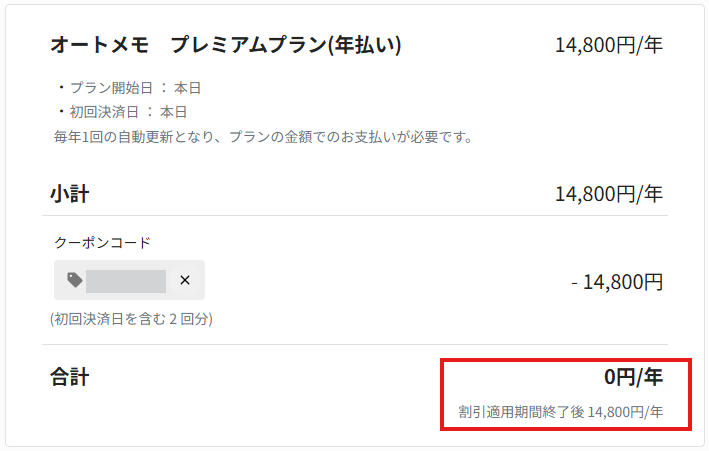Click the 14,800円/年 plan price at top
This screenshot has width=709, height=451.
click(x=609, y=45)
